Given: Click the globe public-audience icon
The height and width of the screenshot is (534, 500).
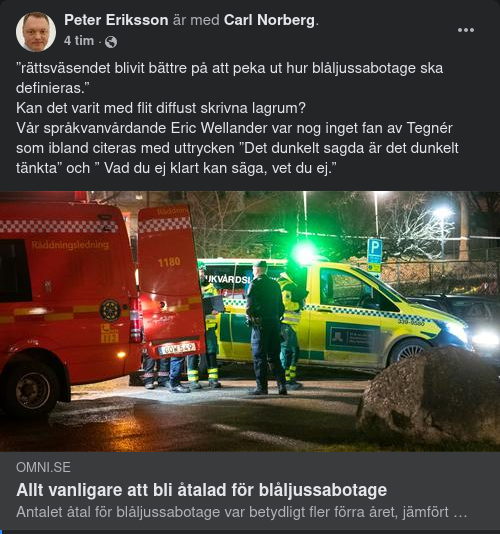Looking at the screenshot, I should (x=111, y=42).
